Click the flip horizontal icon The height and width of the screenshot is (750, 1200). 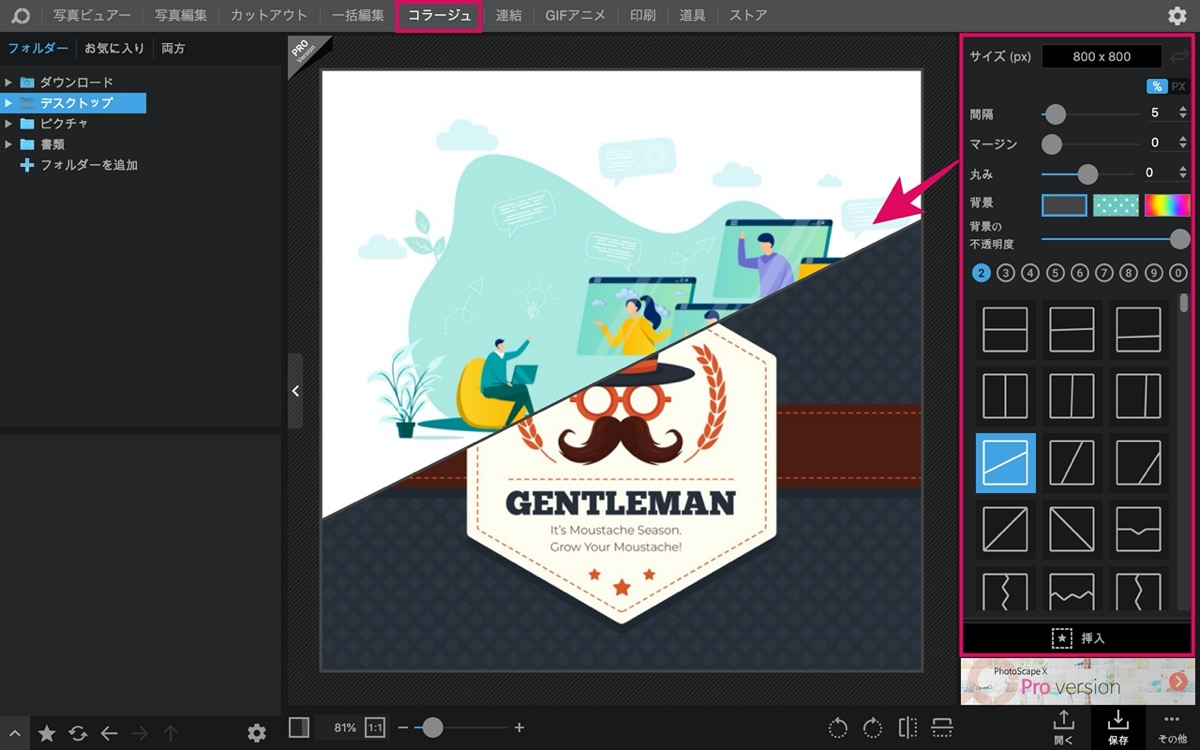point(907,728)
